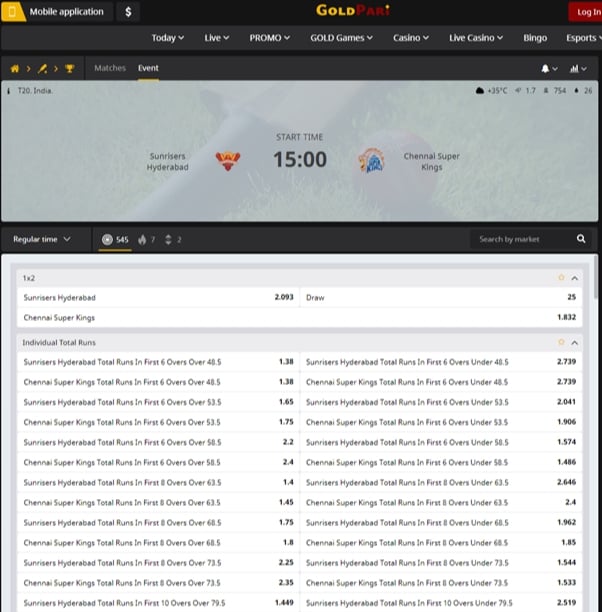Bet on Chennai Super Kings at 1.832
The height and width of the screenshot is (612, 602).
(300, 317)
